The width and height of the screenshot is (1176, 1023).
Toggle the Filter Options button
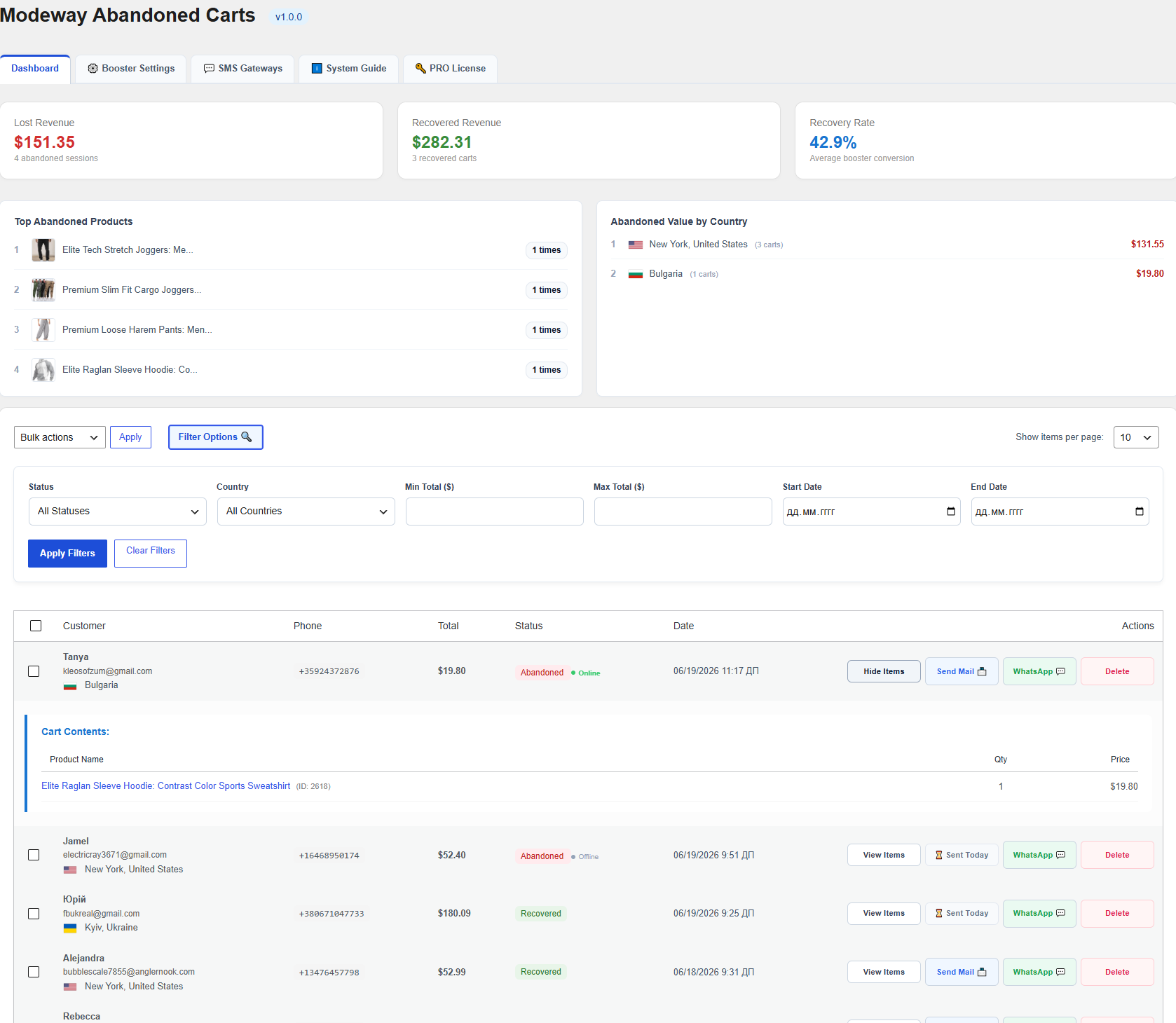tap(216, 437)
